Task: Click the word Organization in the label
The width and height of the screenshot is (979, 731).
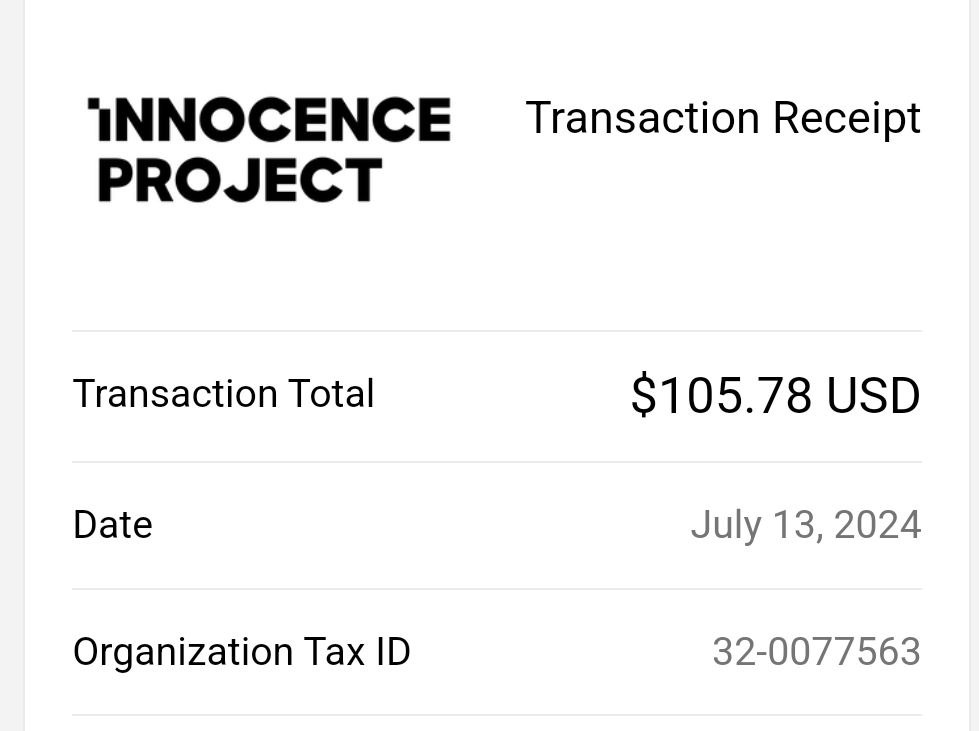Action: tap(183, 652)
